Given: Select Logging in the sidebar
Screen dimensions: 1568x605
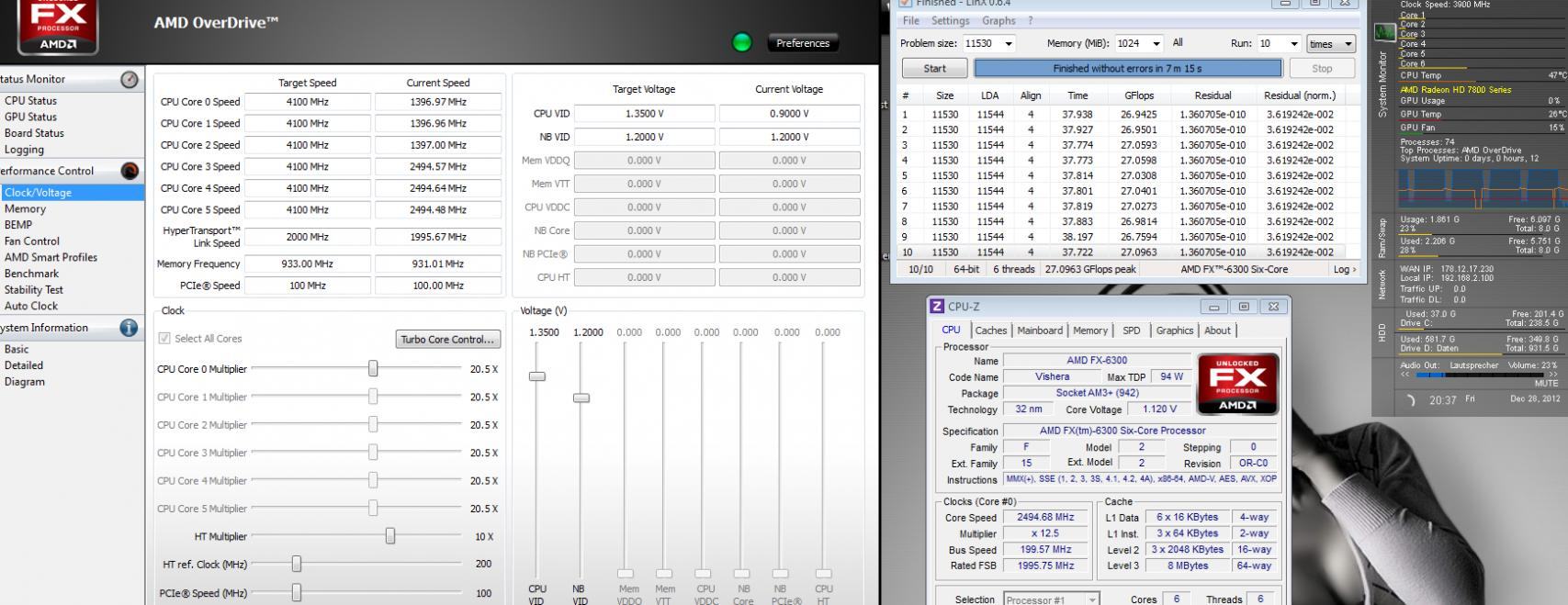Looking at the screenshot, I should [x=24, y=150].
